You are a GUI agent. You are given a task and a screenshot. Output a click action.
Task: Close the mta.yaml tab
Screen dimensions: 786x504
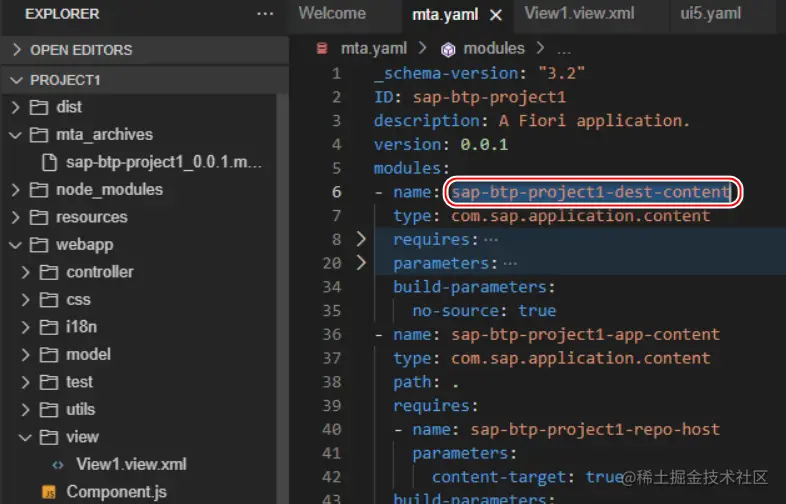tap(496, 15)
